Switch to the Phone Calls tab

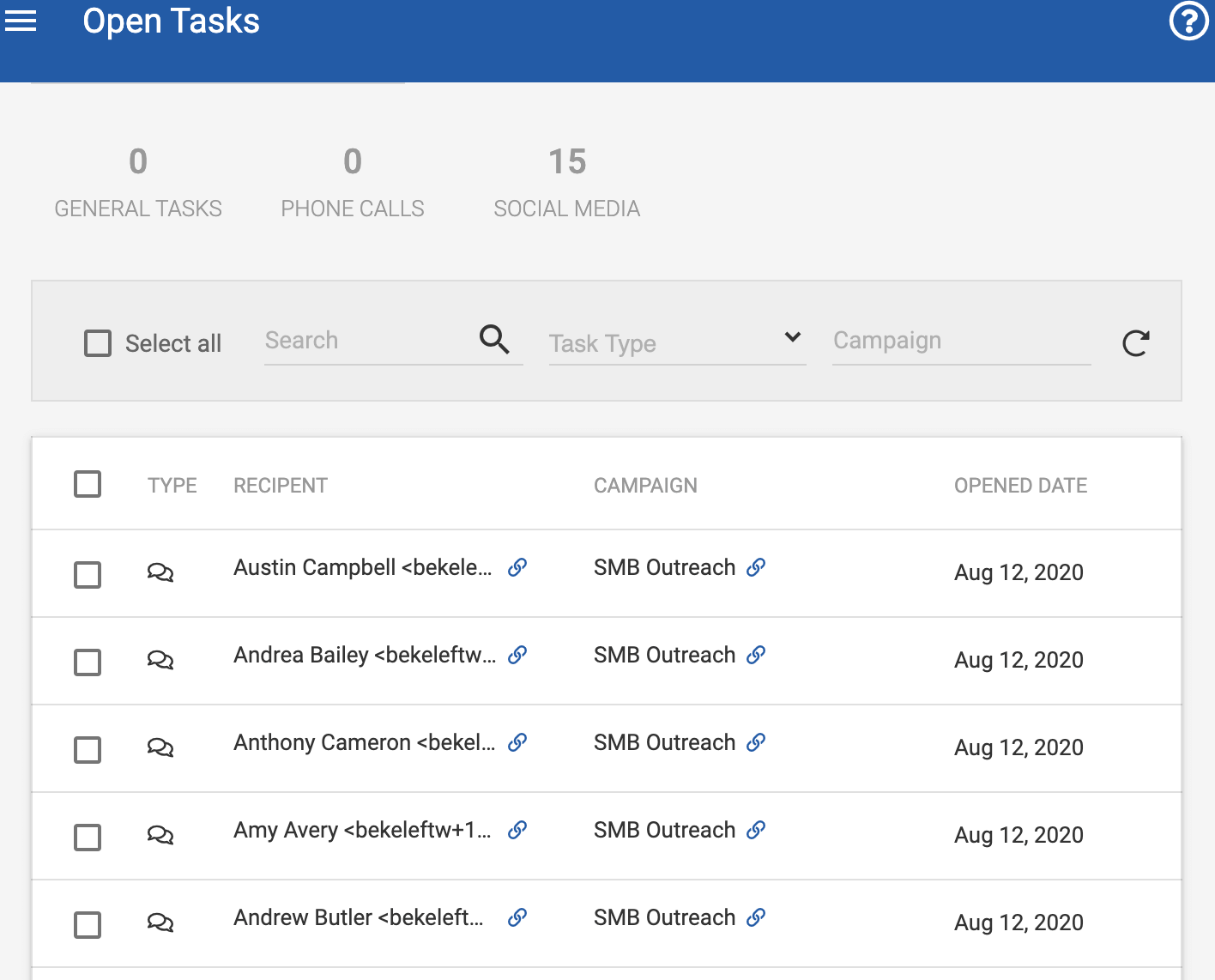(352, 182)
